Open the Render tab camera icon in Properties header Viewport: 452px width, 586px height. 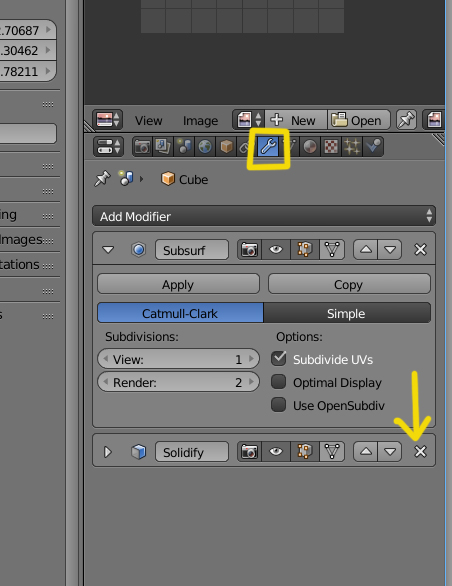click(x=142, y=146)
